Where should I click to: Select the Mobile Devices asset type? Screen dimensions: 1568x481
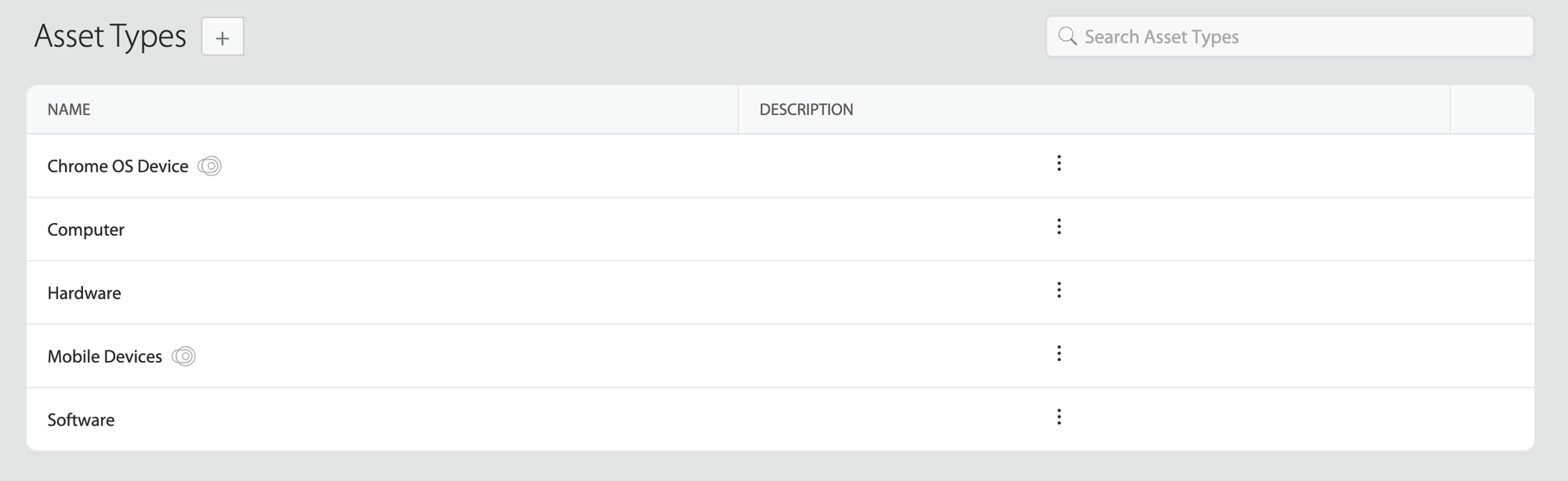click(x=104, y=356)
